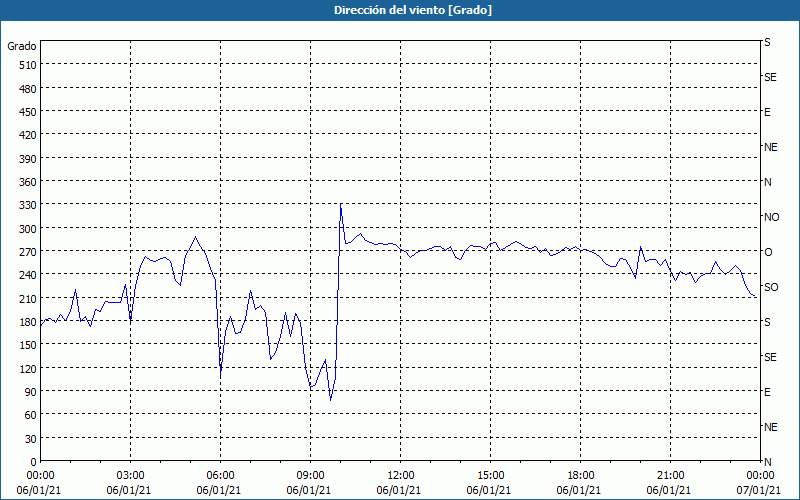Click the 00:00 time label above 06/01/21
The image size is (800, 500).
click(x=40, y=476)
